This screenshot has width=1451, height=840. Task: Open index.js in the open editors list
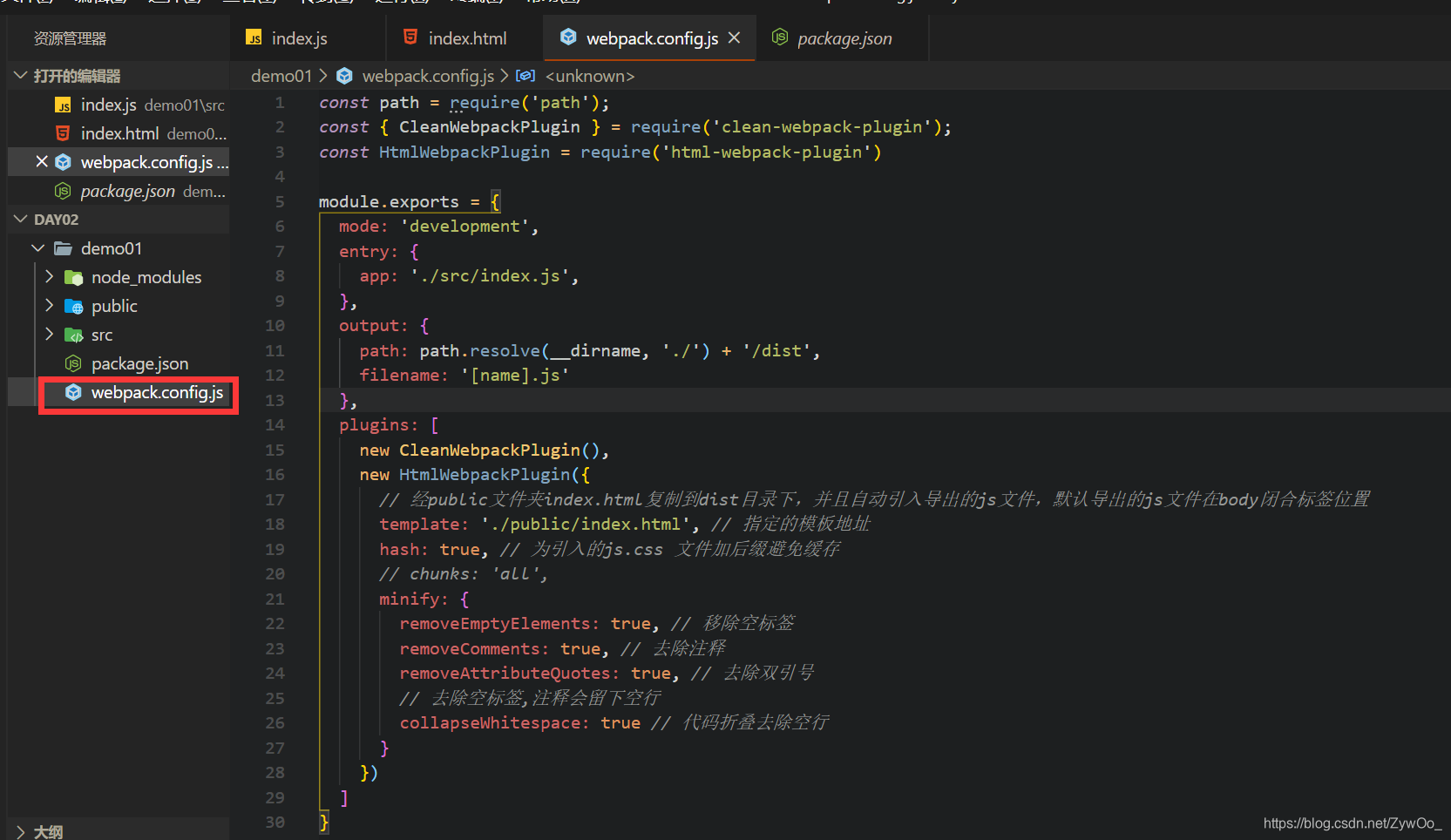point(119,105)
